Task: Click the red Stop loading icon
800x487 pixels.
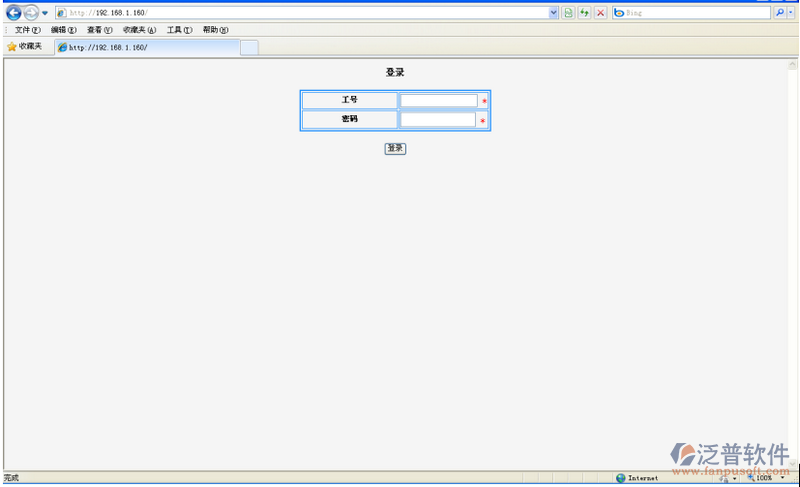Action: coord(601,13)
